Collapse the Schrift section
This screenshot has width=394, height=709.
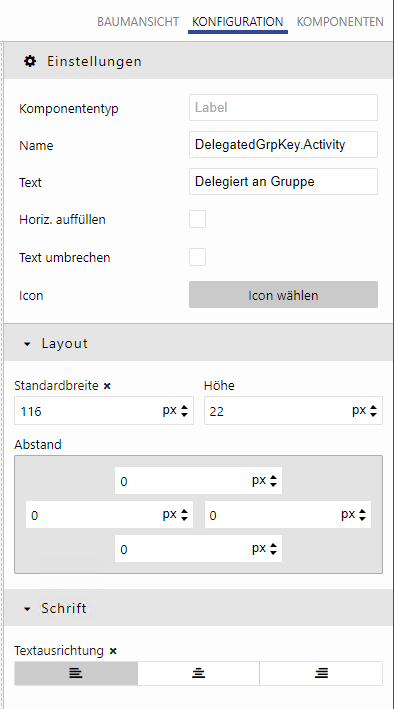point(28,609)
